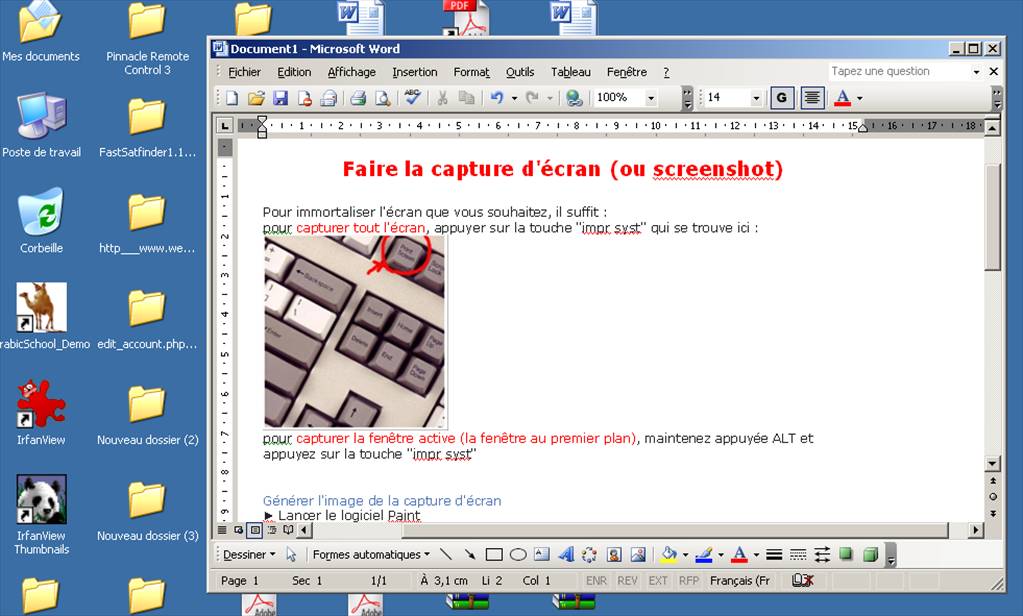The width and height of the screenshot is (1023, 616).
Task: Open the Affichage menu
Action: pyautogui.click(x=352, y=72)
